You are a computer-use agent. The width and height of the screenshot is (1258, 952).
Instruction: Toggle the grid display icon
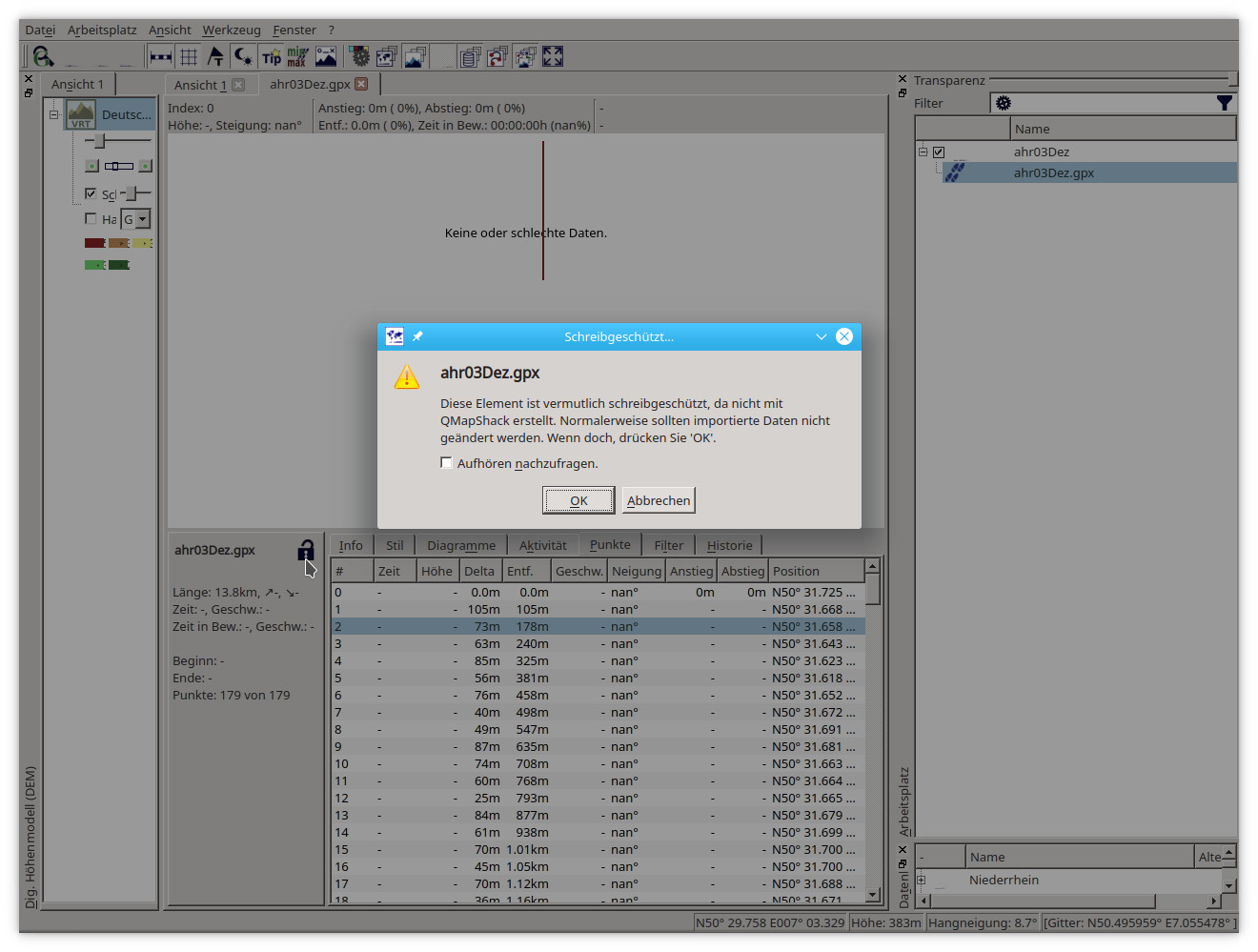point(189,57)
